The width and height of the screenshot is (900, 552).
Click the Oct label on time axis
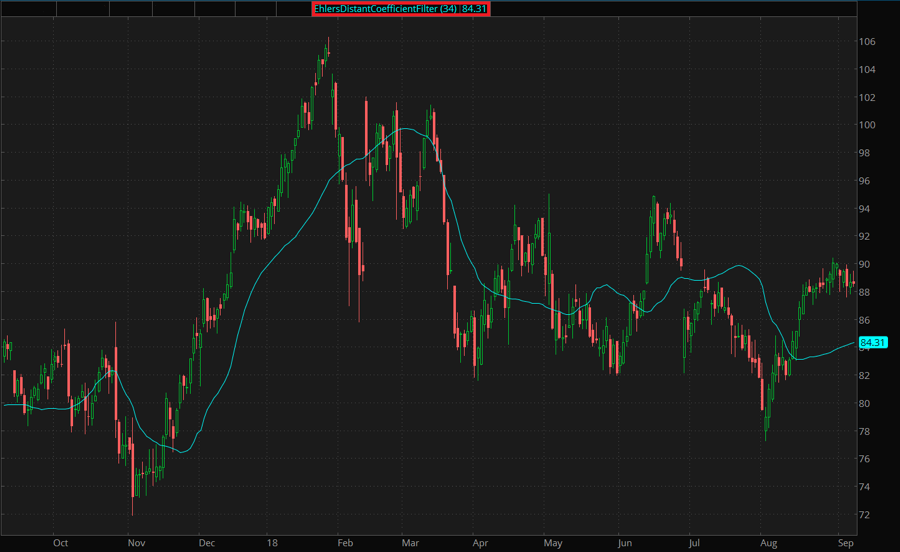pos(60,542)
